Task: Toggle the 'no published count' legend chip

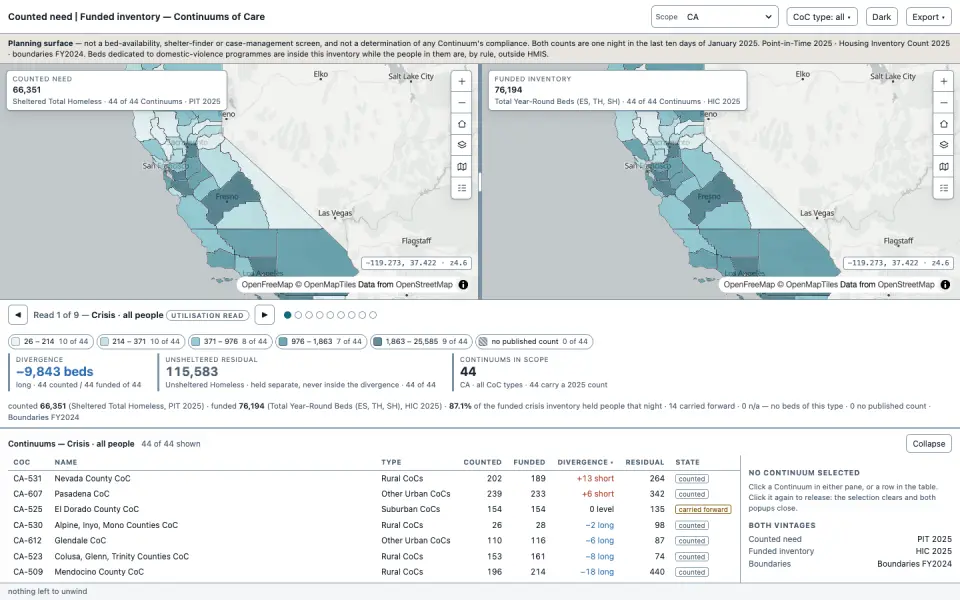Action: coord(534,342)
